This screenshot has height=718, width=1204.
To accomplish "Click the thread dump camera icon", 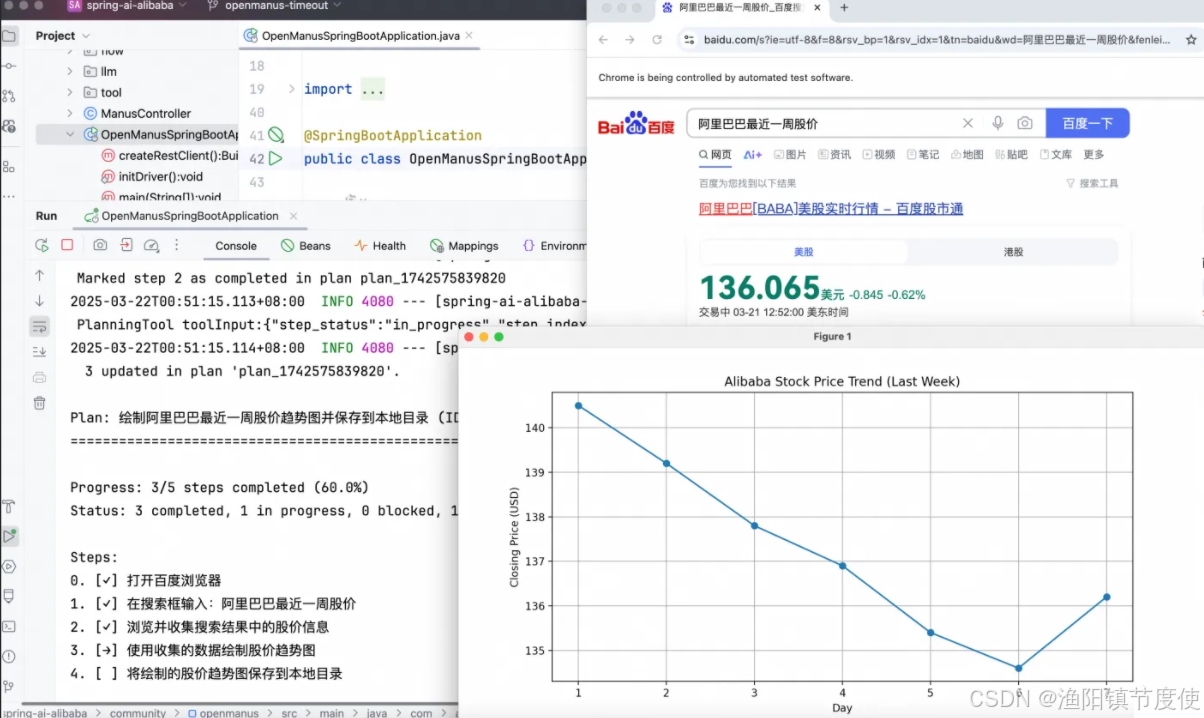I will point(100,245).
